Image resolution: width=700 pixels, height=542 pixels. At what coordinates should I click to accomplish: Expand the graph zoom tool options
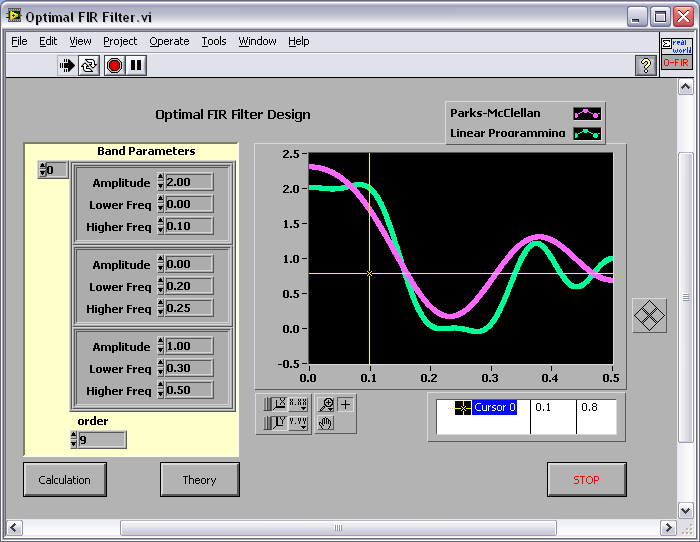click(326, 405)
